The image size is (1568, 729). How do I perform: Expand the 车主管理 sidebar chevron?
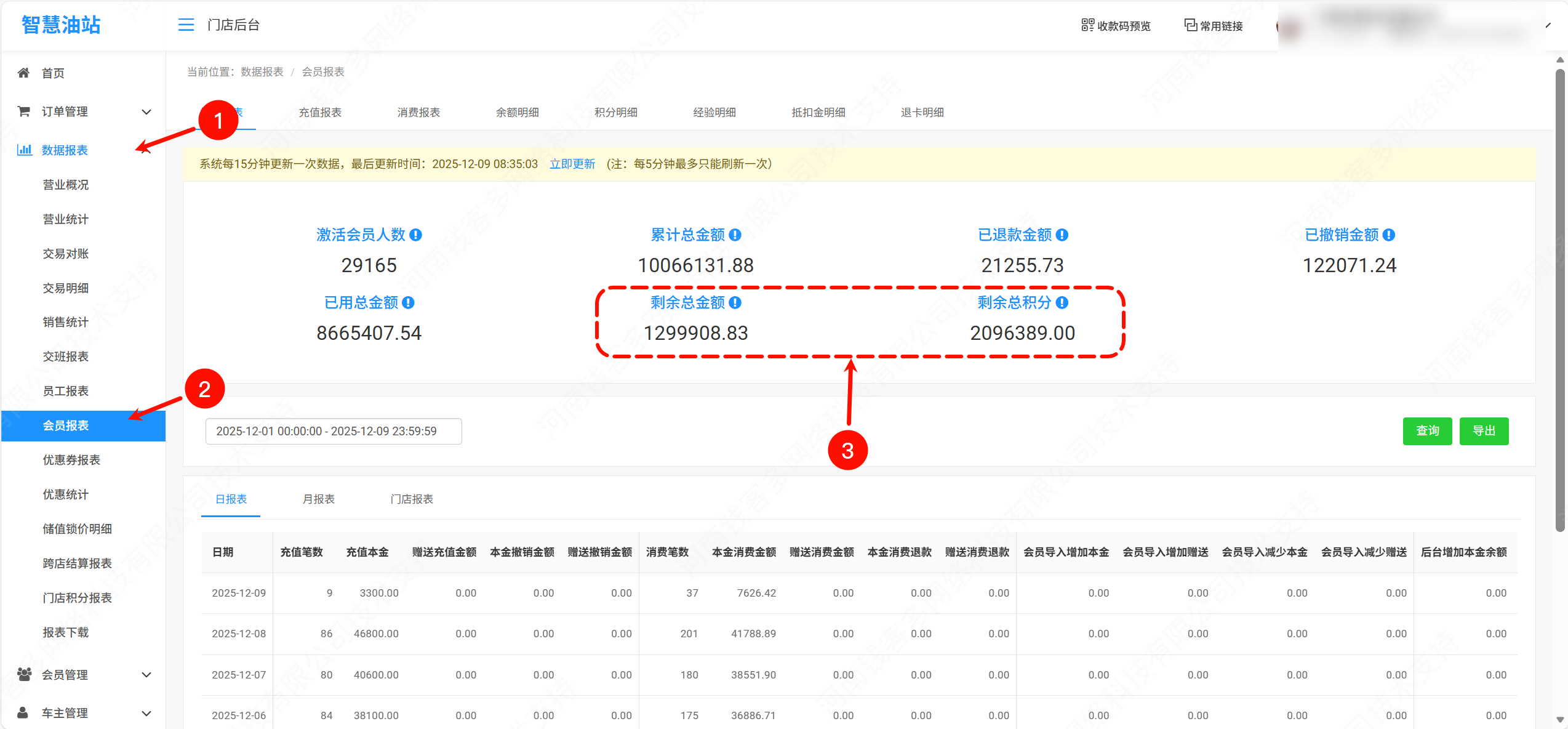click(146, 713)
